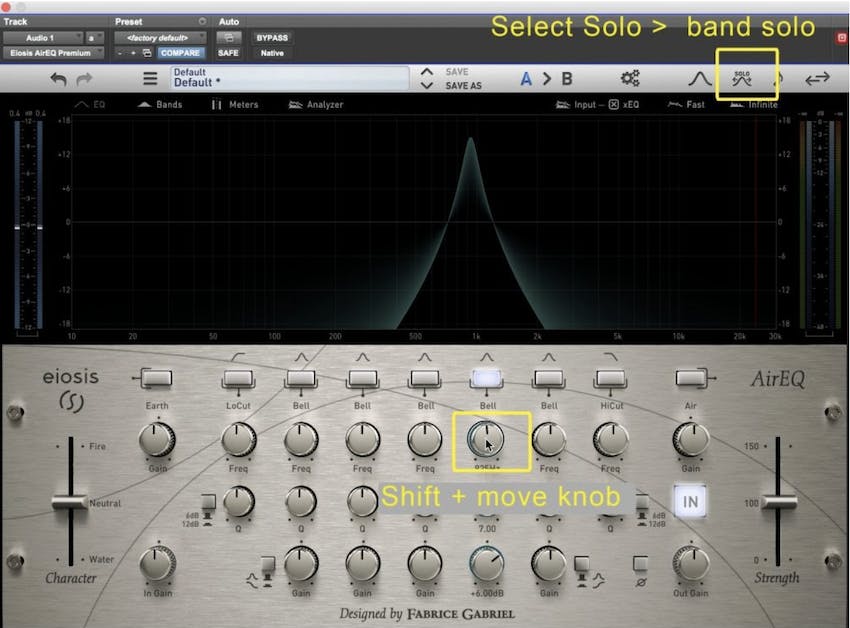The image size is (850, 628).
Task: Click the Solo band icon
Action: pyautogui.click(x=742, y=78)
